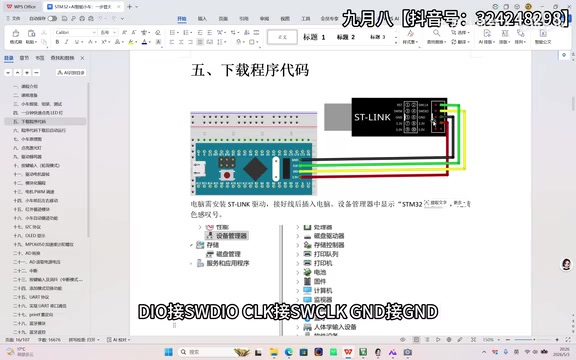Apply Bold formatting
576x360 pixels.
57,42
